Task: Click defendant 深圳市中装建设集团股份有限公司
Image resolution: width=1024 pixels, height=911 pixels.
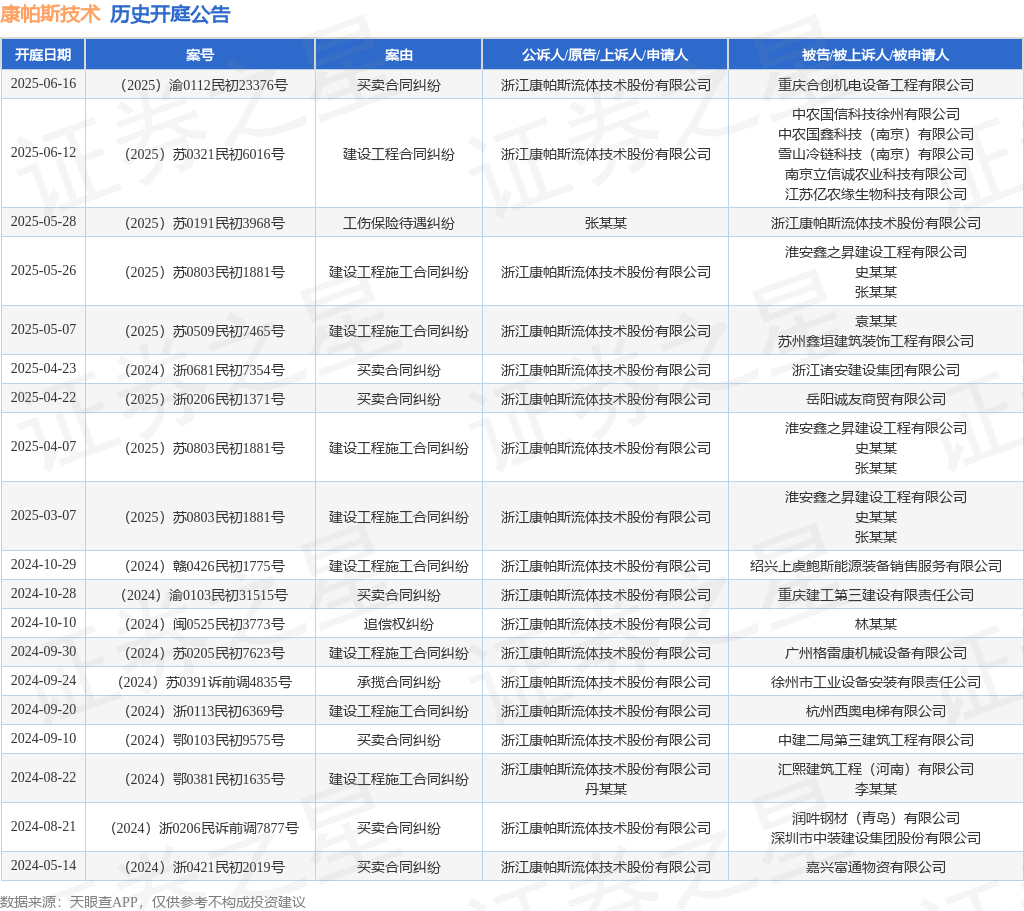Action: 876,838
